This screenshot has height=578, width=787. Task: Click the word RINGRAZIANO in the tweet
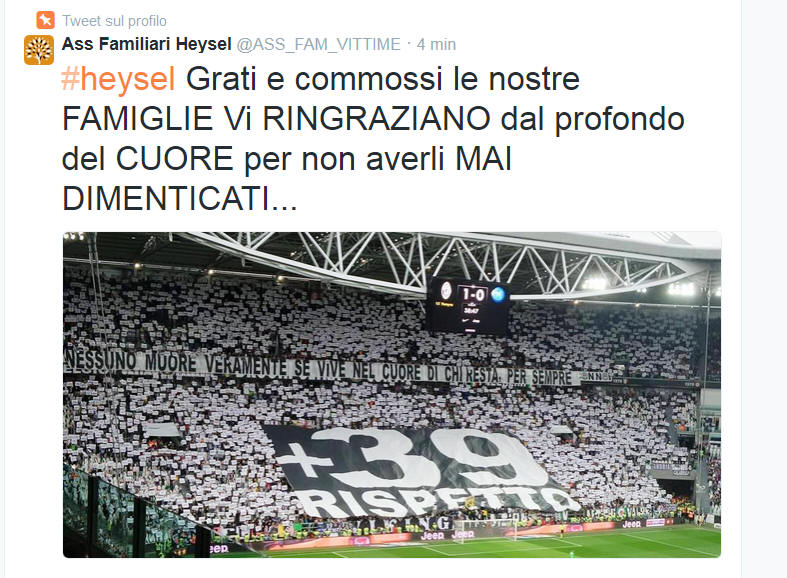click(x=376, y=119)
